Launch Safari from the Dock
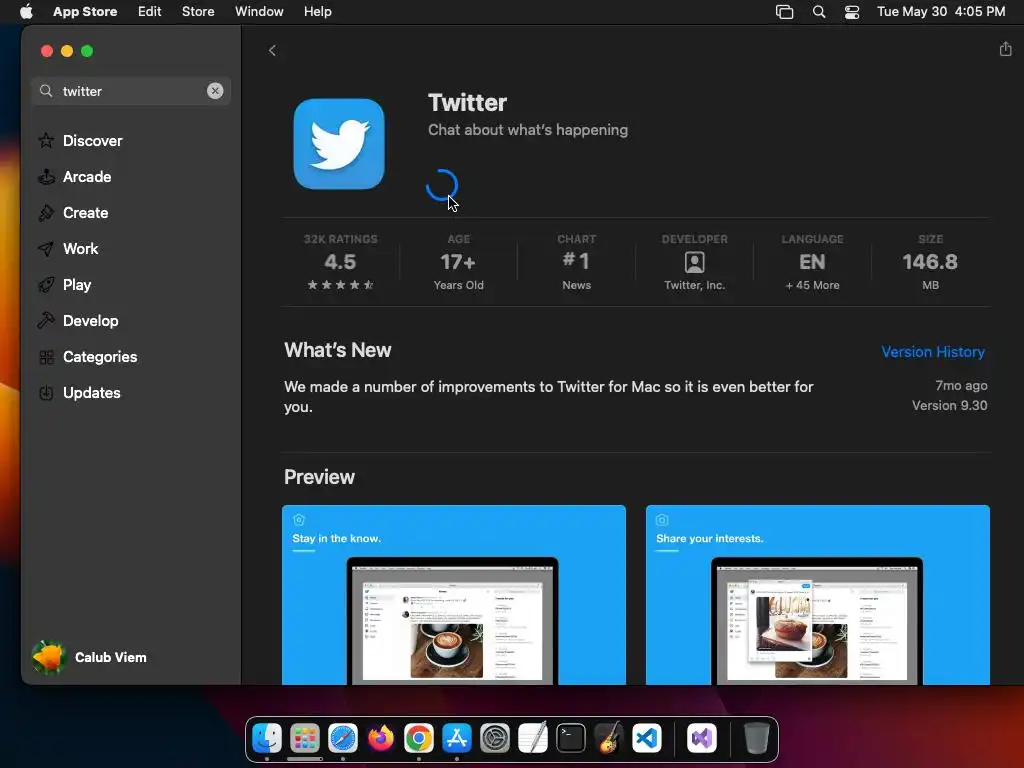 tap(343, 739)
